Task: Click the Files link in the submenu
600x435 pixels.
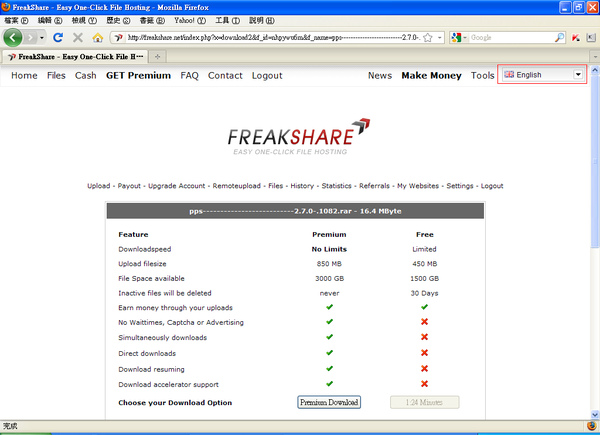Action: point(276,186)
